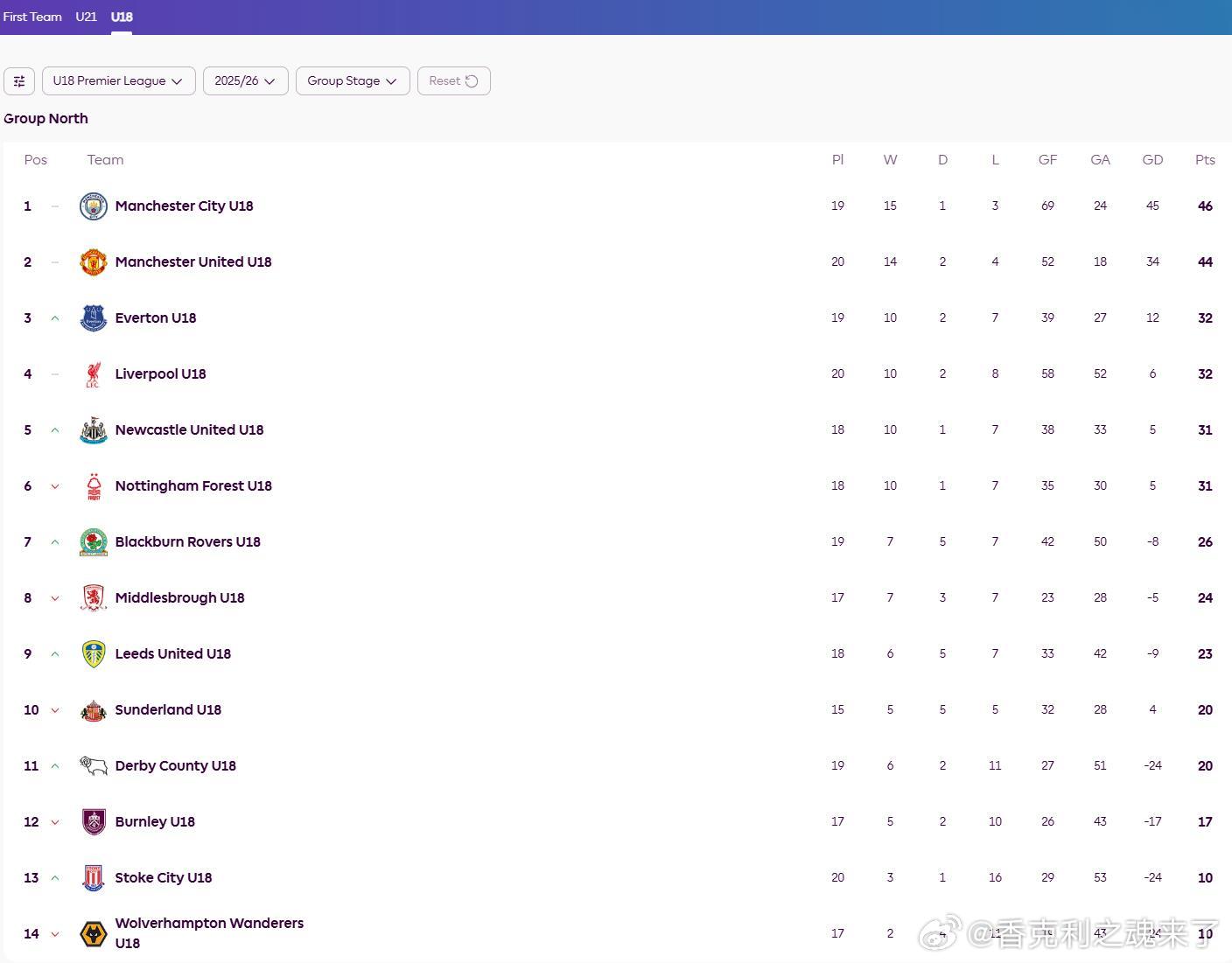Click the down arrow beside Middlesbrough U18

[55, 598]
